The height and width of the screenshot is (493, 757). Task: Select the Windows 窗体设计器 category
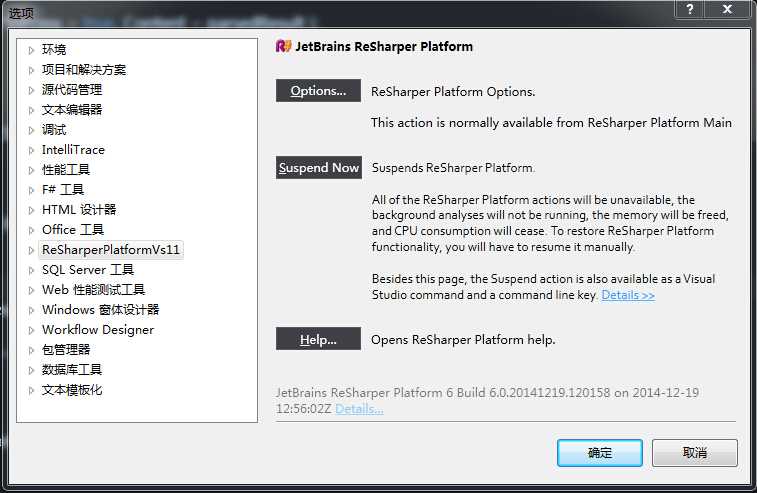click(100, 310)
